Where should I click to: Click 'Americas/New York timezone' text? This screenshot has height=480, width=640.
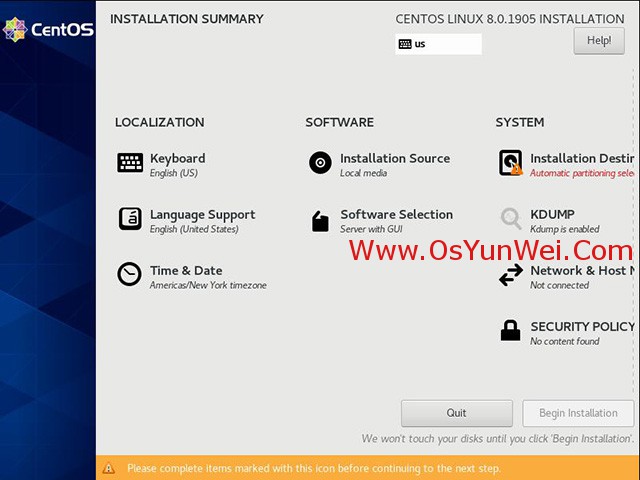(208, 285)
